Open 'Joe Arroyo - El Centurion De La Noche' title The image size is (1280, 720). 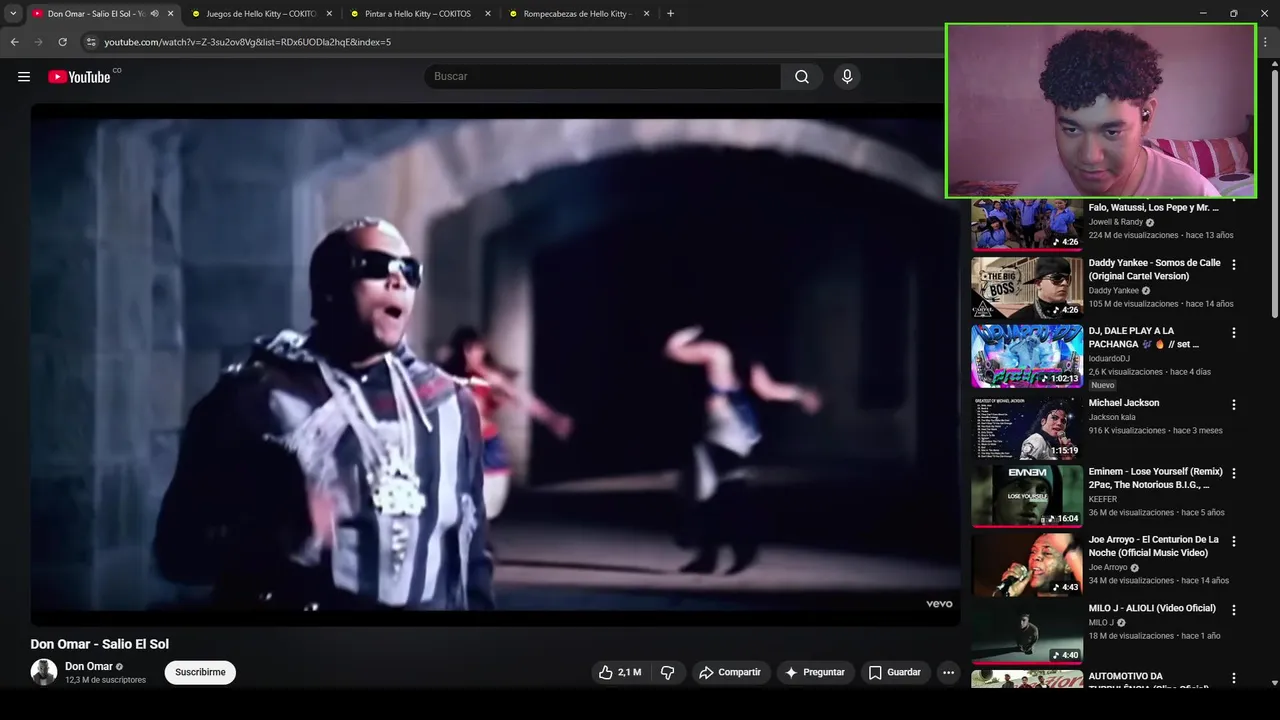pyautogui.click(x=1154, y=546)
